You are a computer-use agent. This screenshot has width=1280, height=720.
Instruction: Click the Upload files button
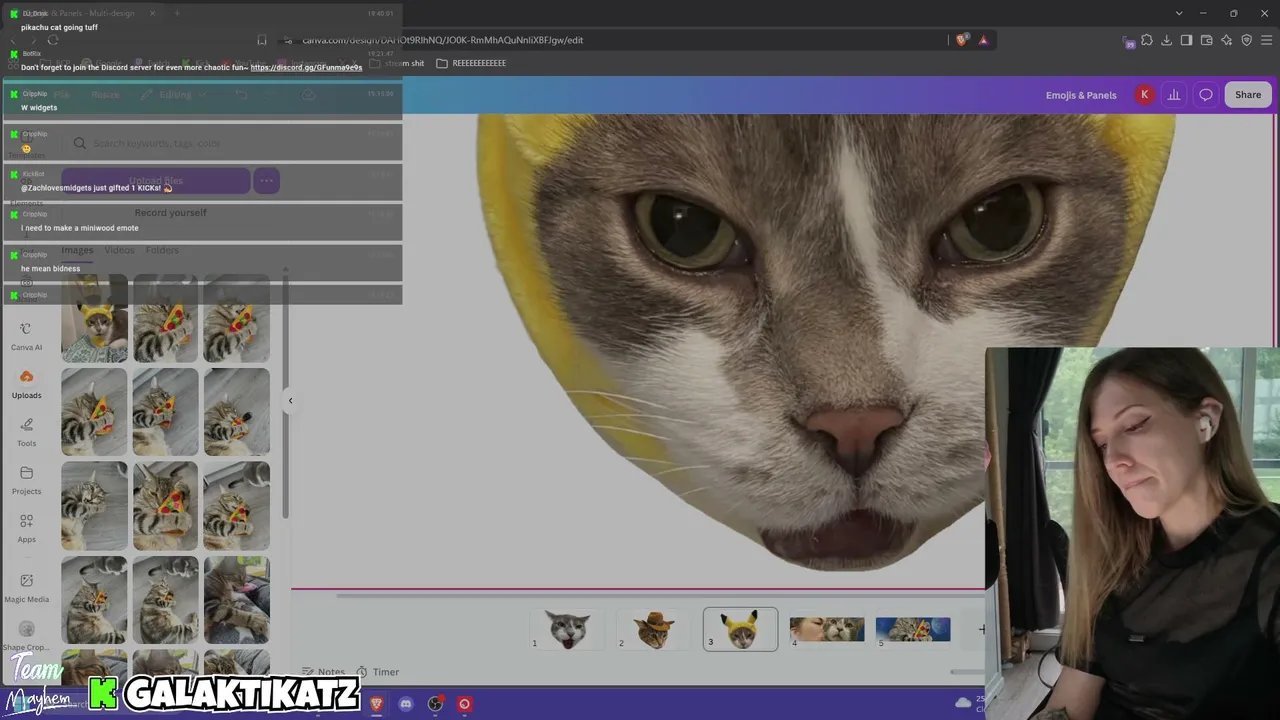click(x=156, y=181)
